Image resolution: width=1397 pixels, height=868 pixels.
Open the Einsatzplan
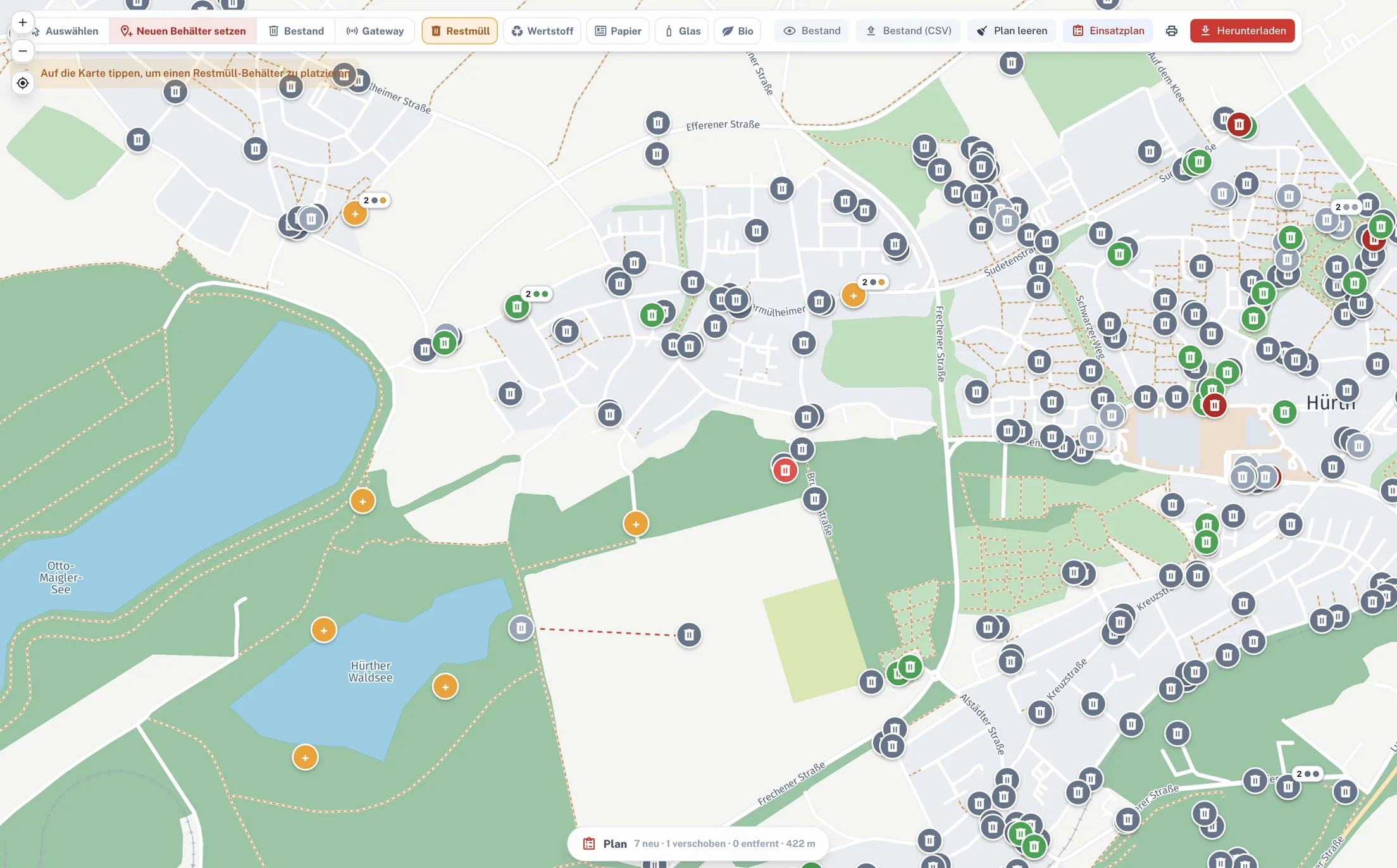[x=1108, y=31]
